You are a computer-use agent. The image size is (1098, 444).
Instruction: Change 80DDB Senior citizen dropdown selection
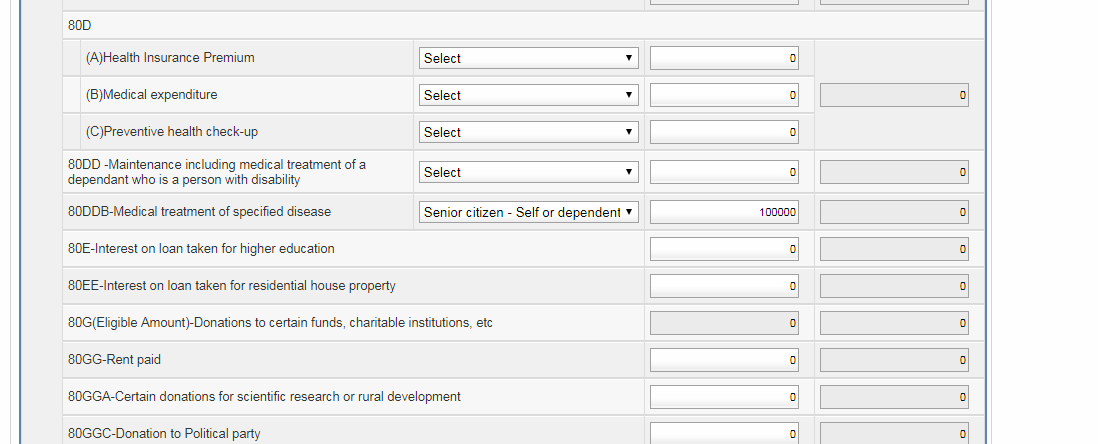click(529, 212)
